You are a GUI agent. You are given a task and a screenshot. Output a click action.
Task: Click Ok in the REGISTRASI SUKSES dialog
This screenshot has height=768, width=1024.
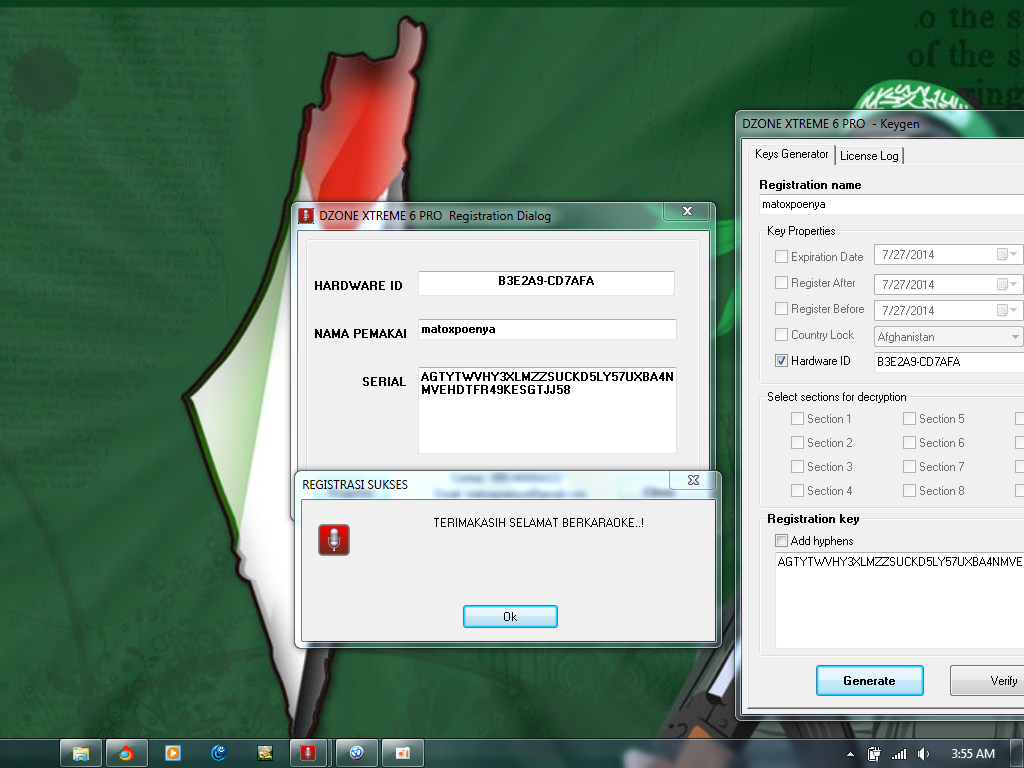[x=510, y=616]
